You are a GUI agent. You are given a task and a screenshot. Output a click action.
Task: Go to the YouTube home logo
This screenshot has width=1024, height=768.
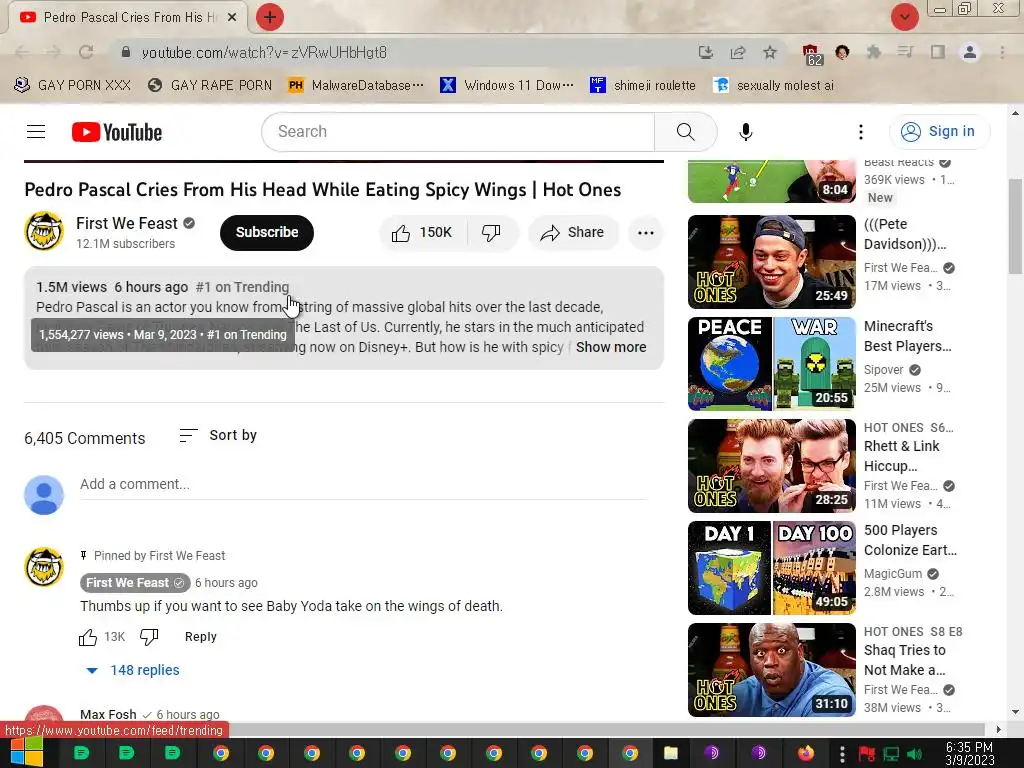pyautogui.click(x=117, y=132)
